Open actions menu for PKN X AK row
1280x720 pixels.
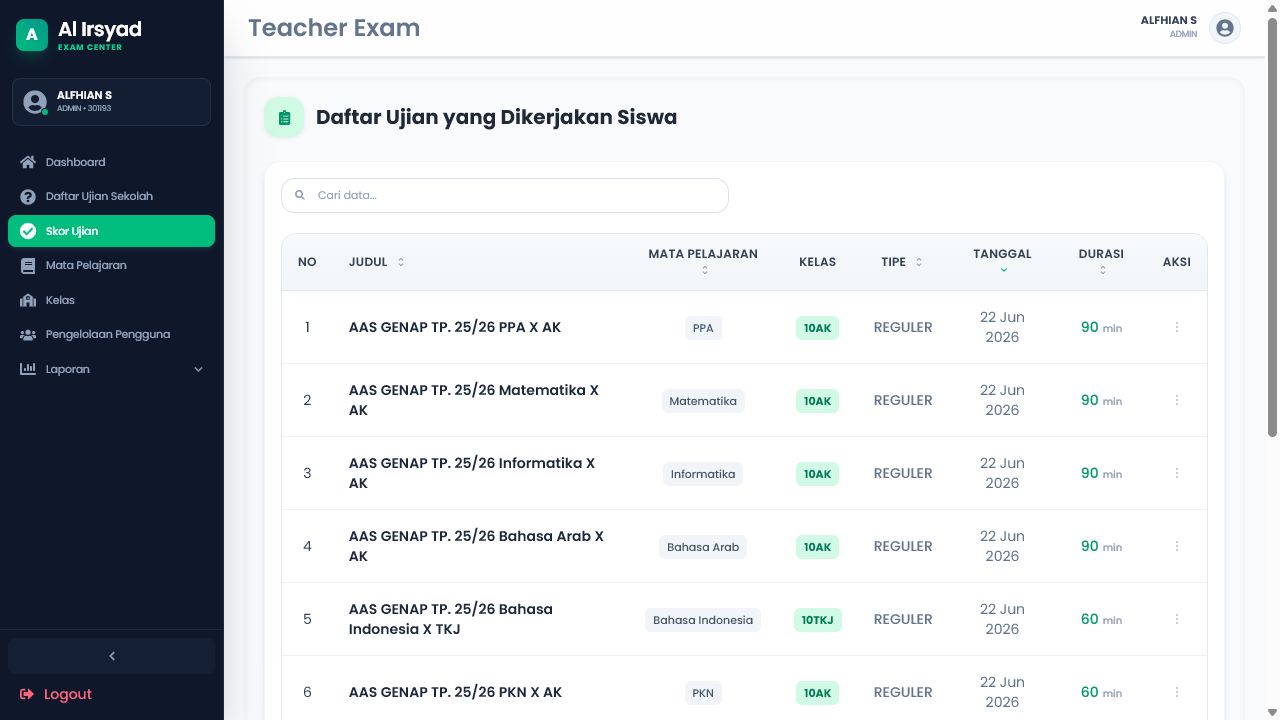coord(1177,692)
